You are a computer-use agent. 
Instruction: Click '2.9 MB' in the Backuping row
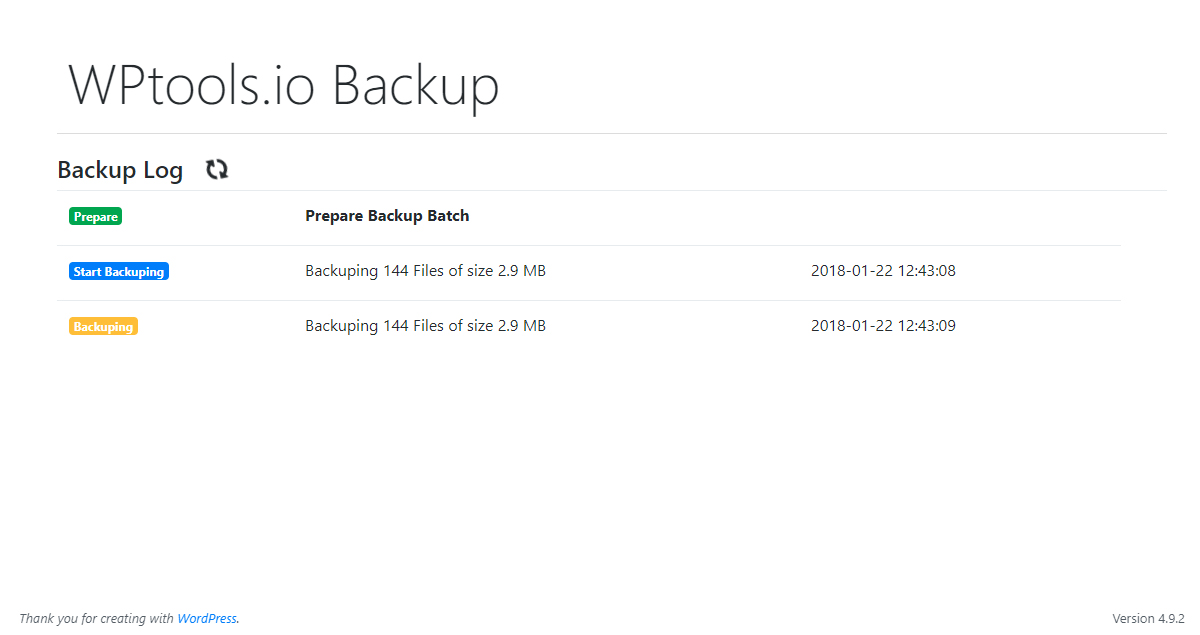522,325
